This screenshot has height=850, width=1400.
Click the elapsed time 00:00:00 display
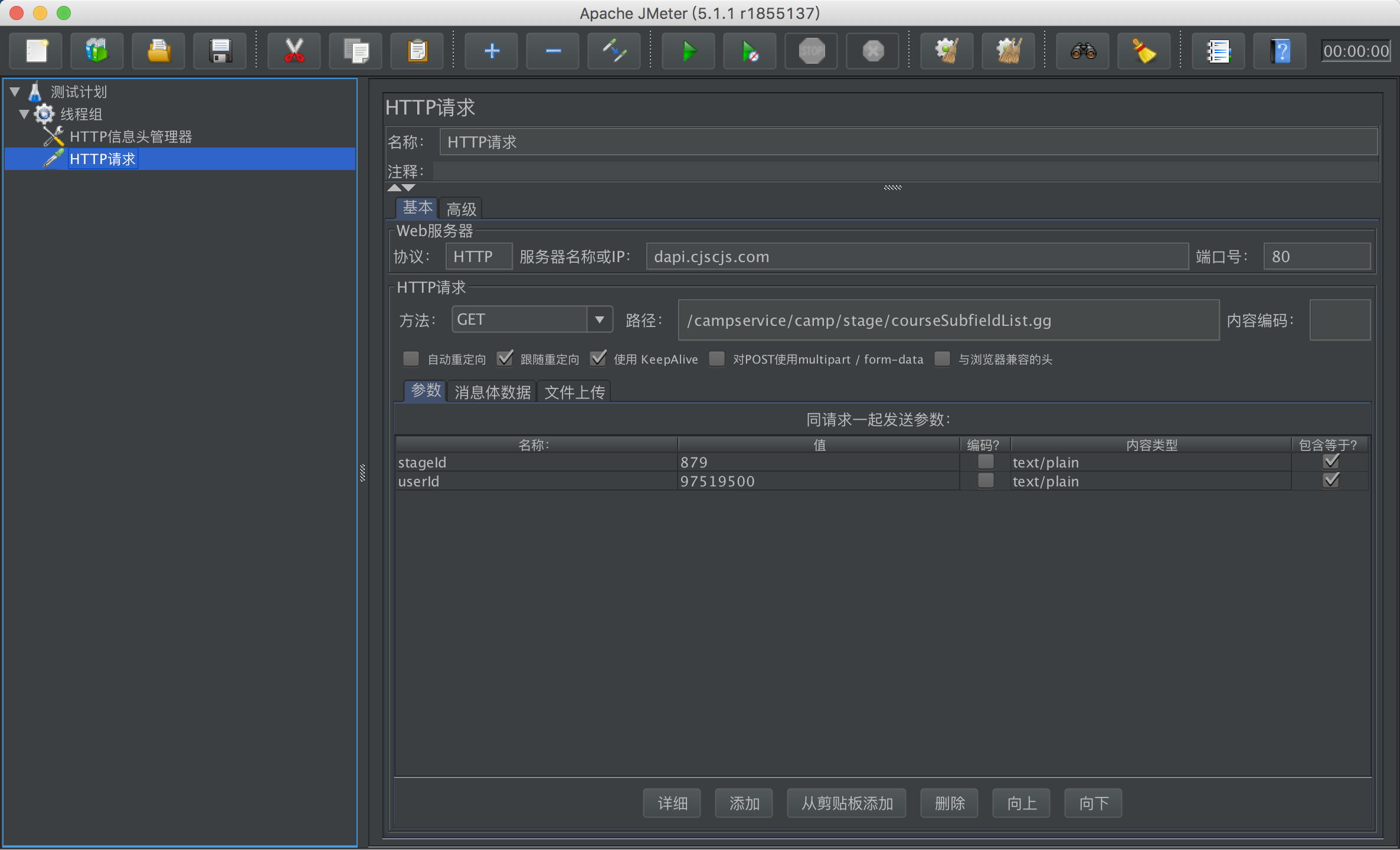pyautogui.click(x=1356, y=51)
